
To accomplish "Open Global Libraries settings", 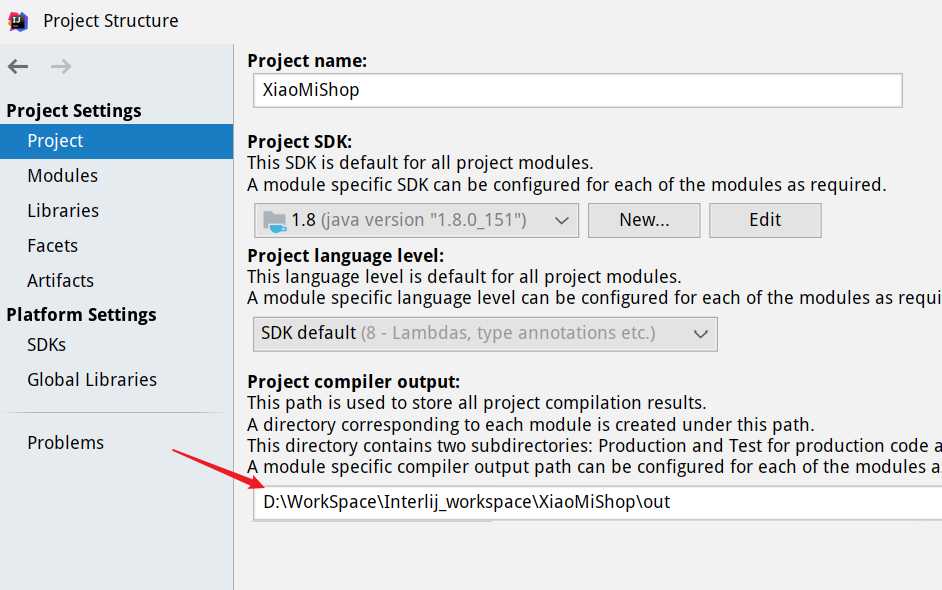I will pyautogui.click(x=92, y=380).
